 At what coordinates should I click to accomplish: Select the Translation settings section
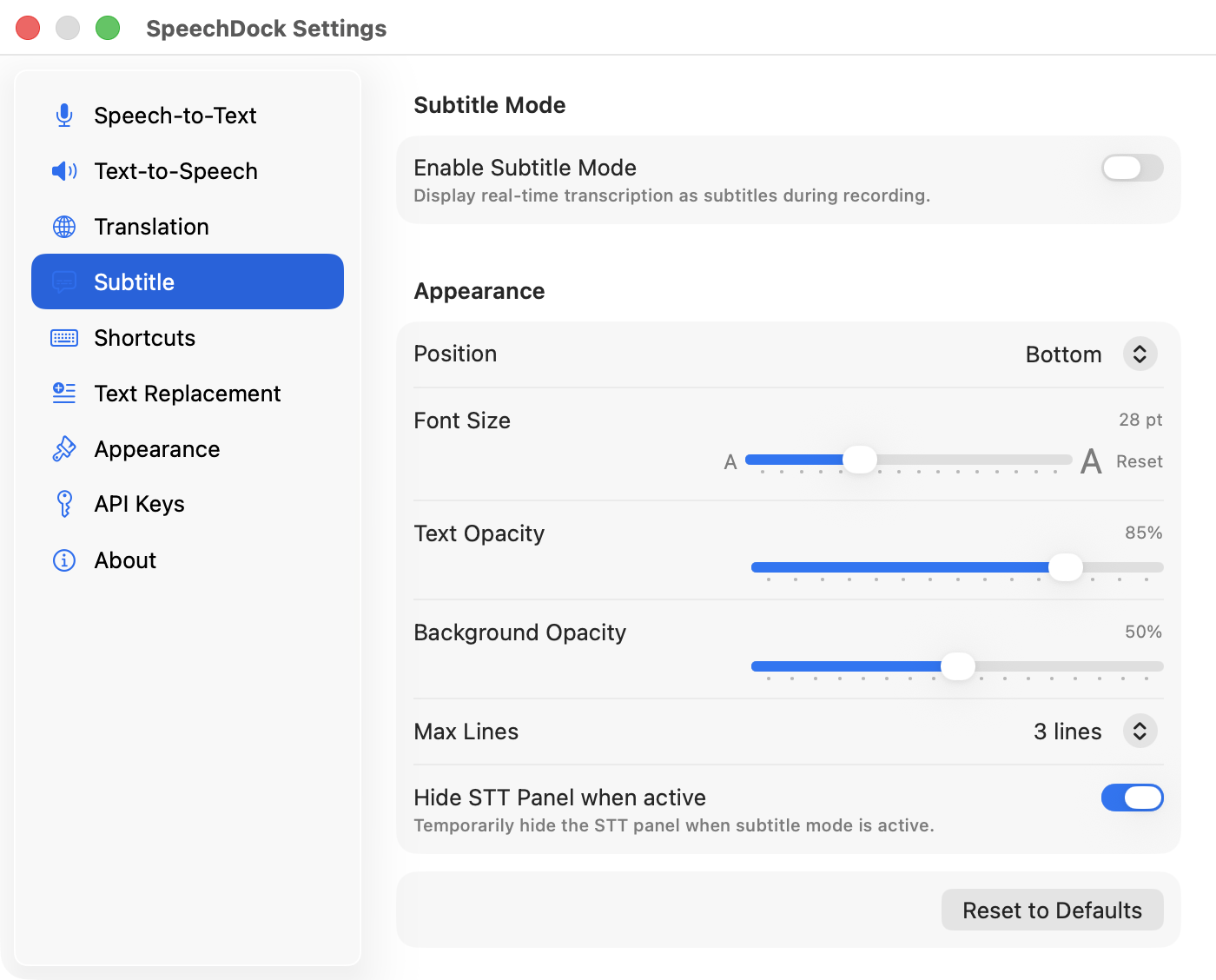pyautogui.click(x=152, y=227)
